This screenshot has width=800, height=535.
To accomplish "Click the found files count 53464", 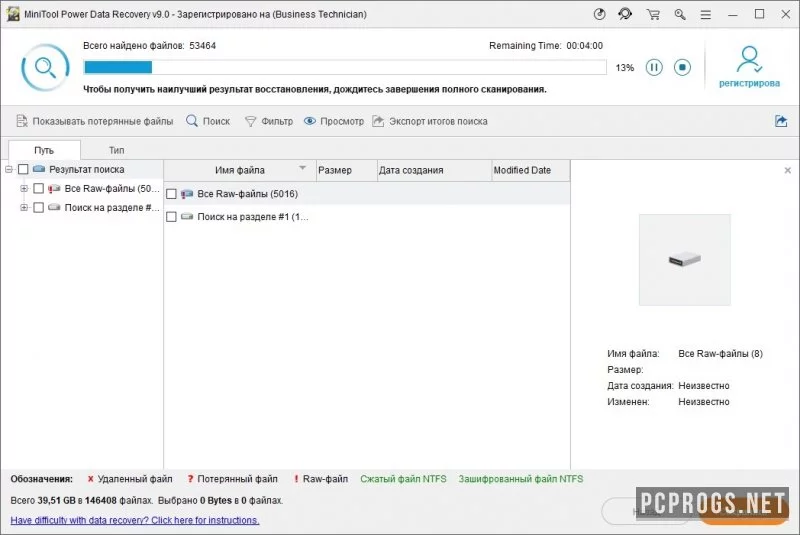I will (x=203, y=46).
